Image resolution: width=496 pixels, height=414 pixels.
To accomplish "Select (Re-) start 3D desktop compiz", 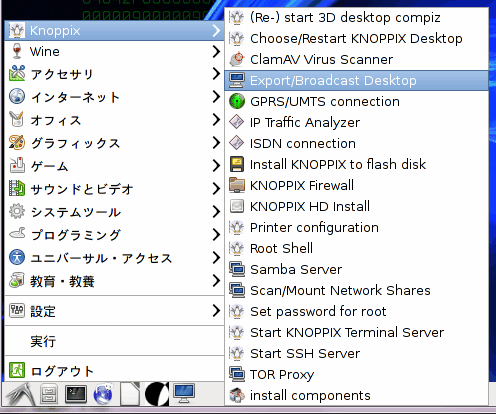I will pos(357,17).
